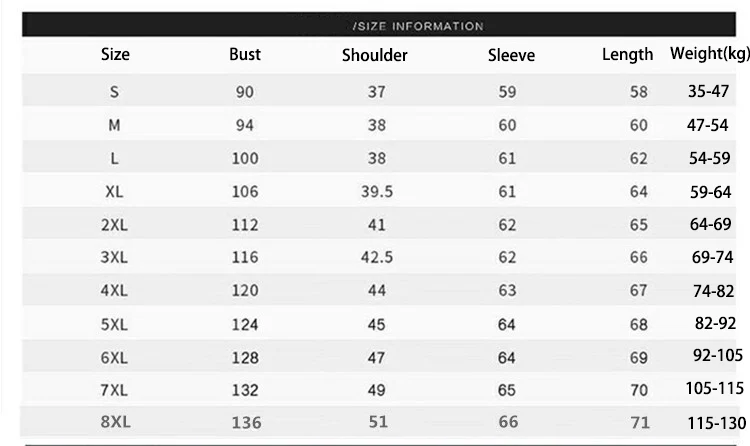Image resolution: width=750 pixels, height=446 pixels.
Task: Click bust value 106
Action: coord(245,191)
